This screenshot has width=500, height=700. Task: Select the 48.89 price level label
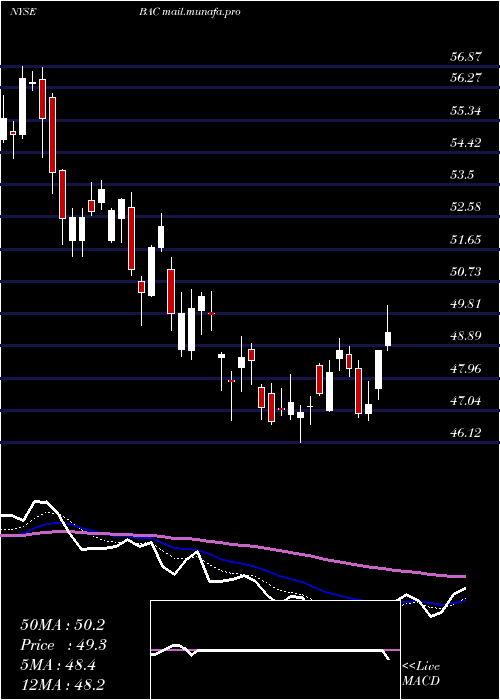(465, 336)
